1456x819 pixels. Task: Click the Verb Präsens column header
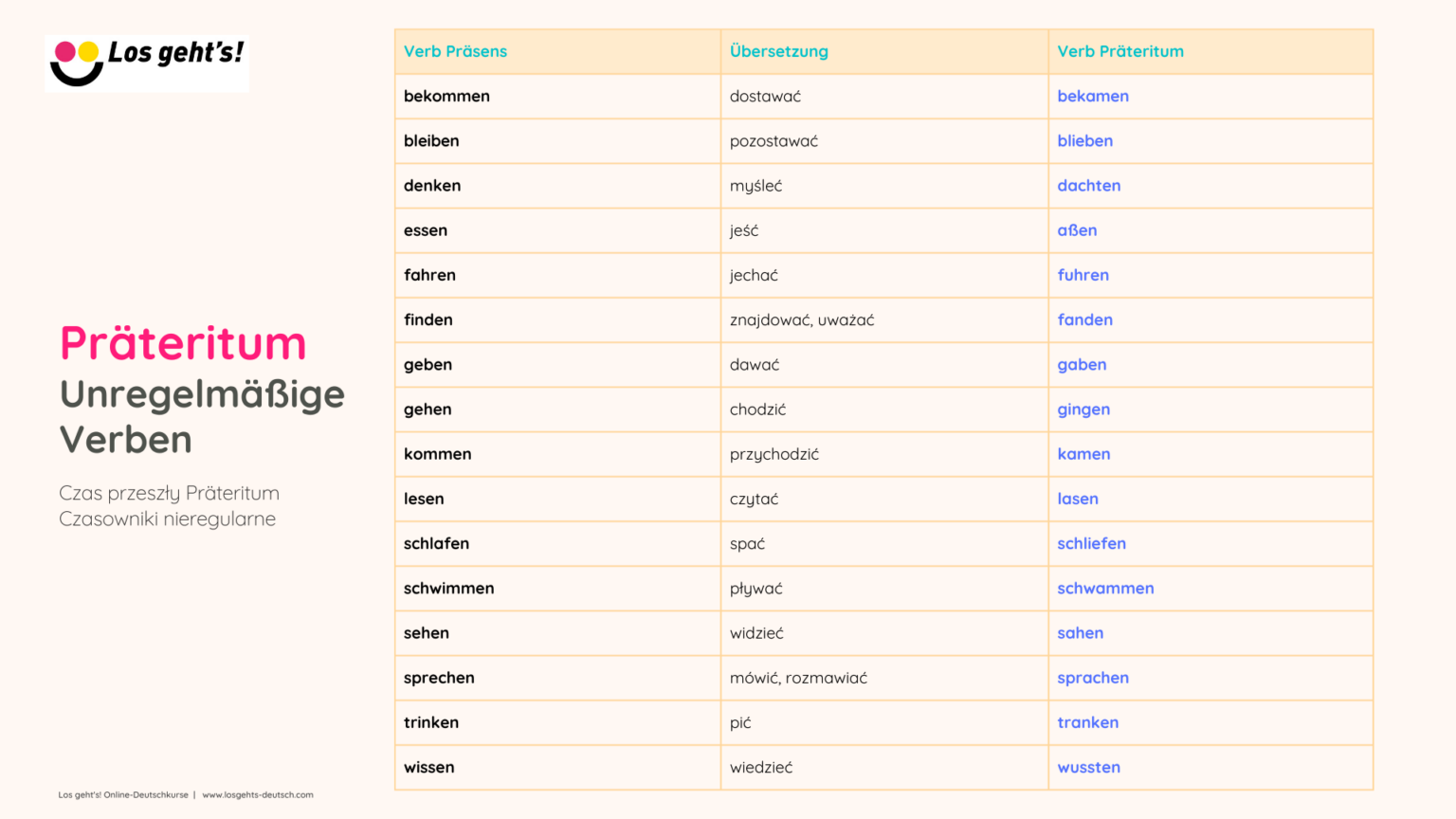click(x=455, y=51)
